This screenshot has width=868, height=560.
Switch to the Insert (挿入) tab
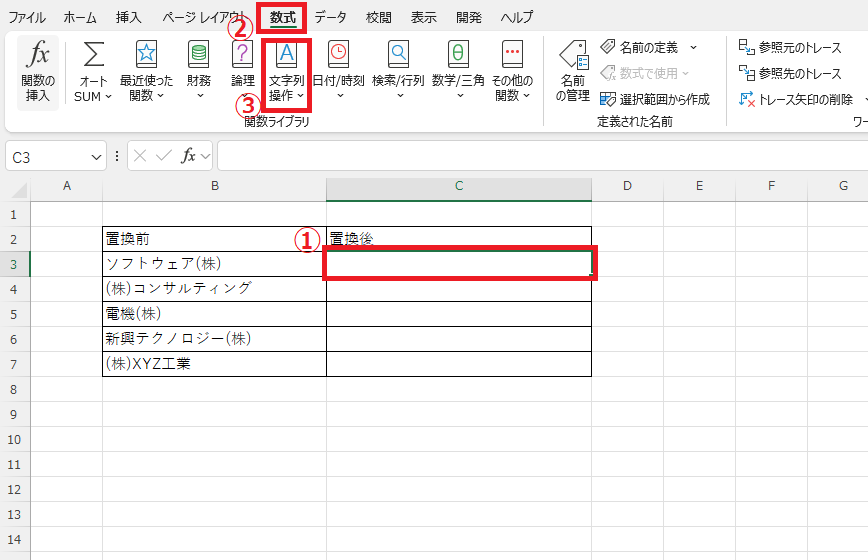pos(128,17)
